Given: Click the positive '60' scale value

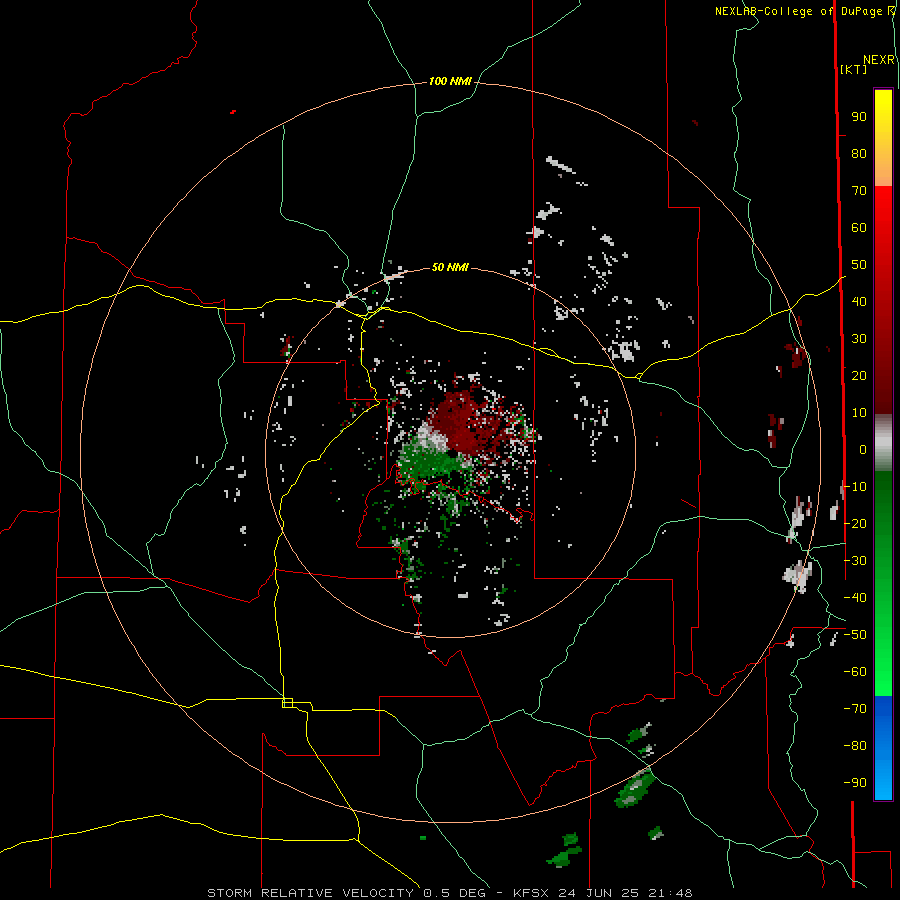Looking at the screenshot, I should tap(859, 228).
